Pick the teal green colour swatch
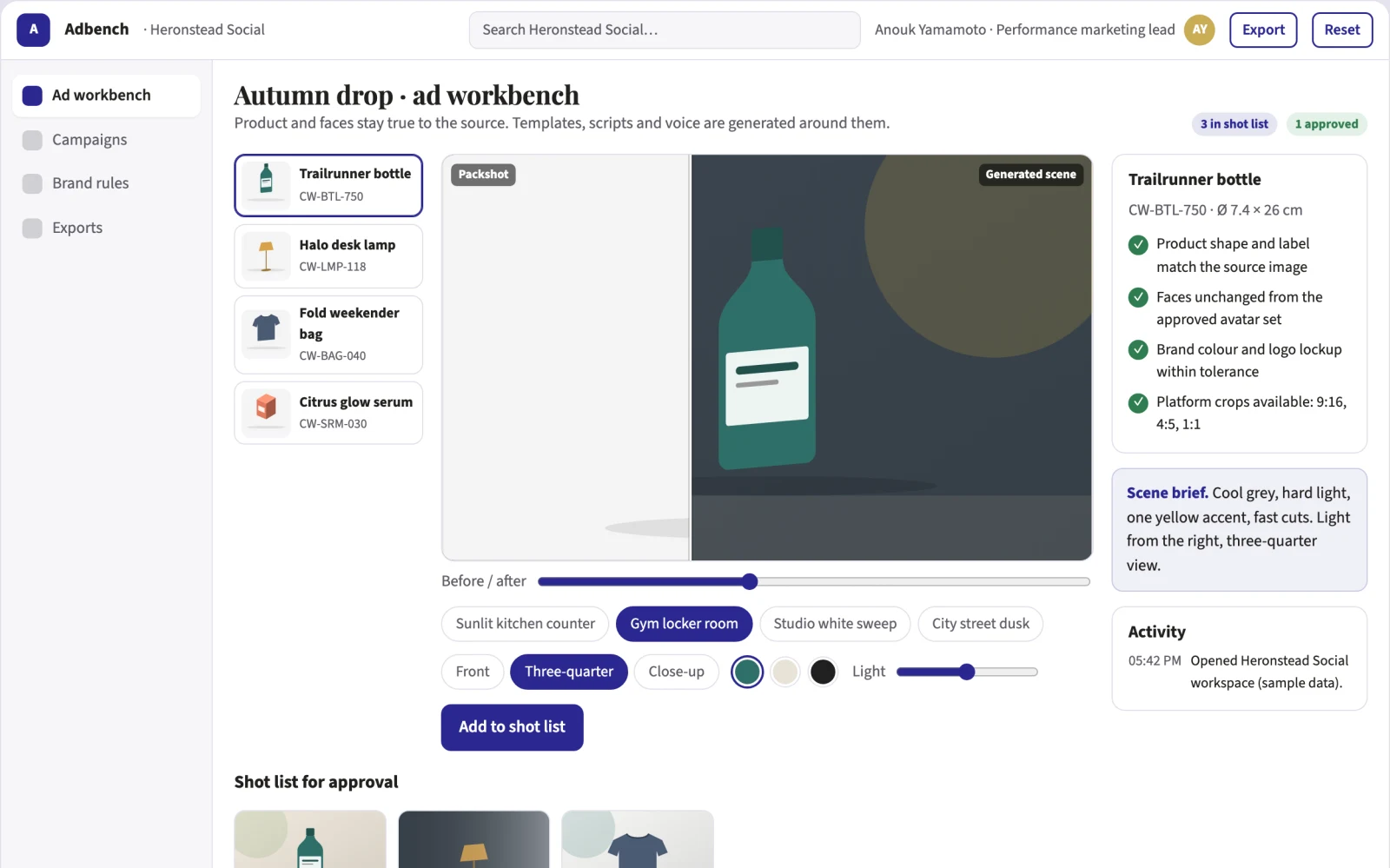 tap(747, 672)
